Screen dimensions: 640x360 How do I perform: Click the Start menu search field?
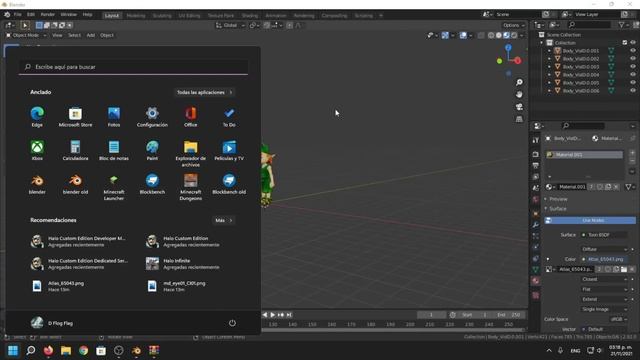pos(133,67)
